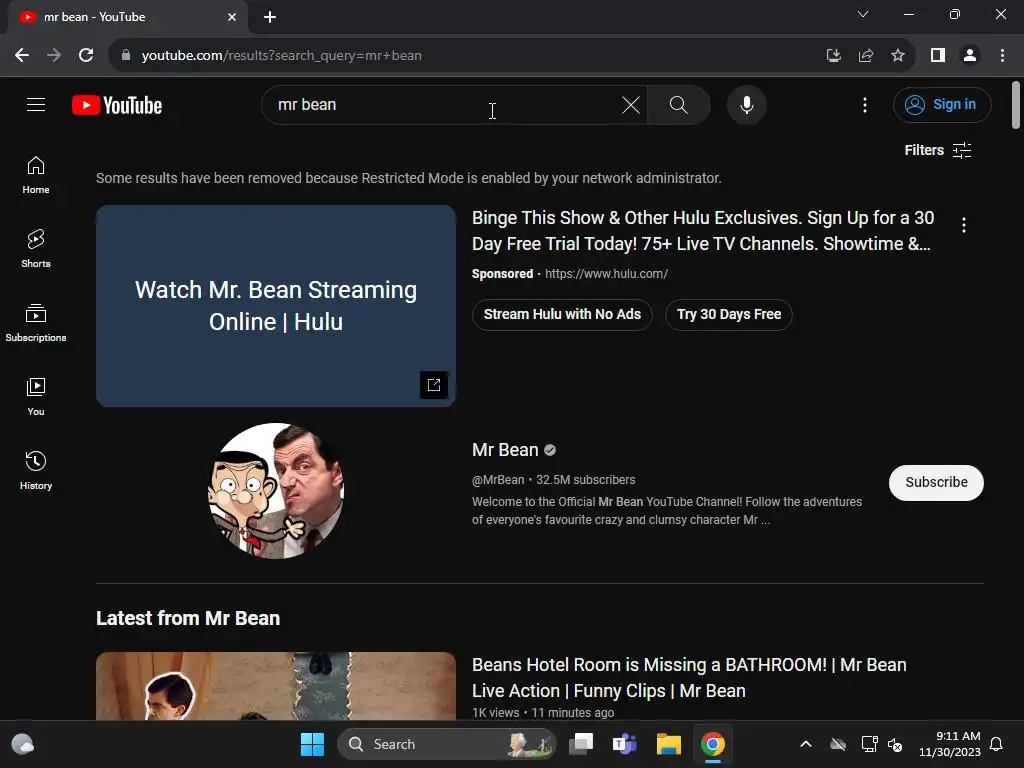The height and width of the screenshot is (768, 1024).
Task: Expand the tab search chevron
Action: coord(863,14)
